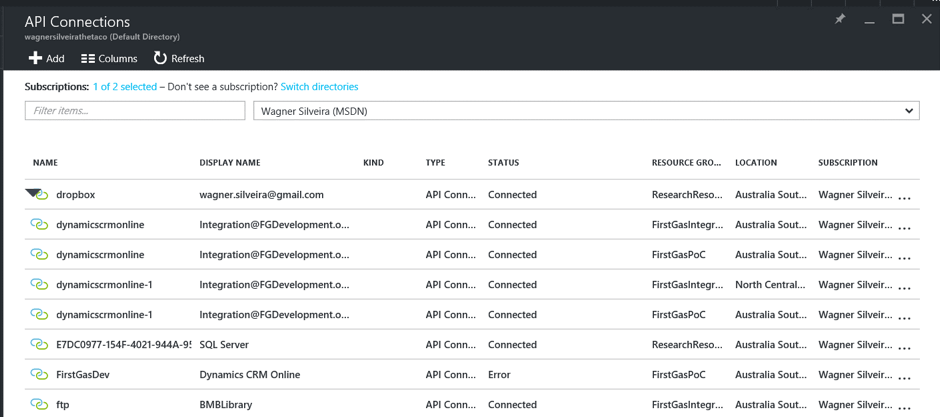This screenshot has height=417, width=940.
Task: Click the Connected status of ftp row
Action: (x=512, y=404)
